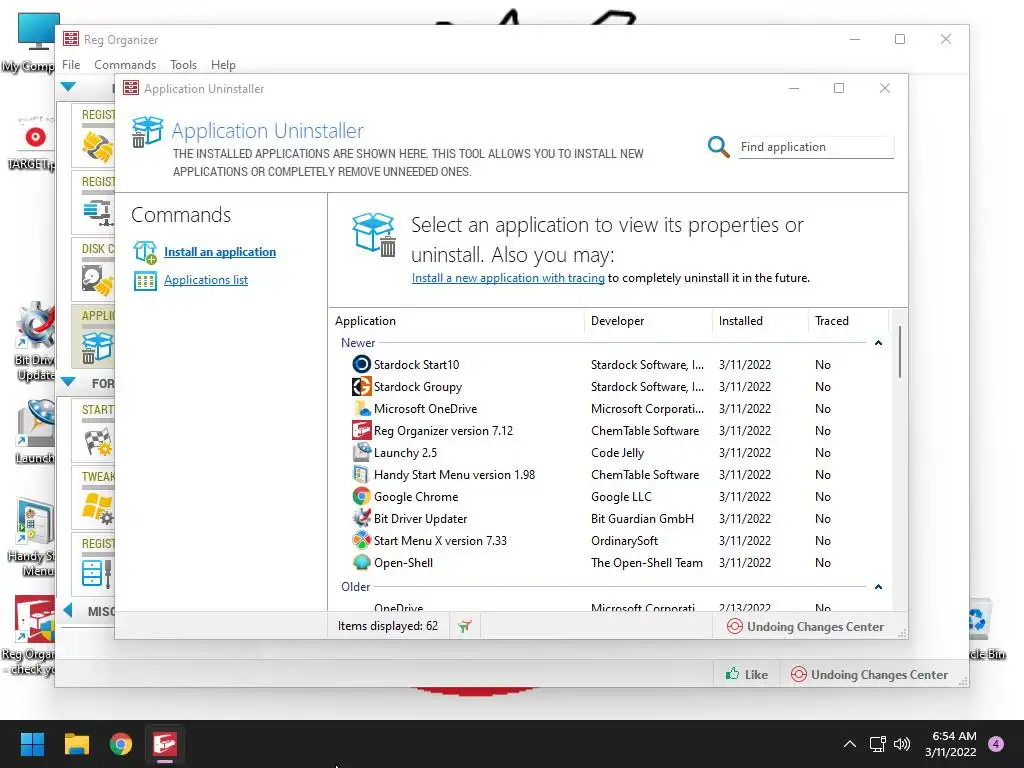The width and height of the screenshot is (1024, 768).
Task: Click the Stardock Groupy app icon
Action: [361, 387]
